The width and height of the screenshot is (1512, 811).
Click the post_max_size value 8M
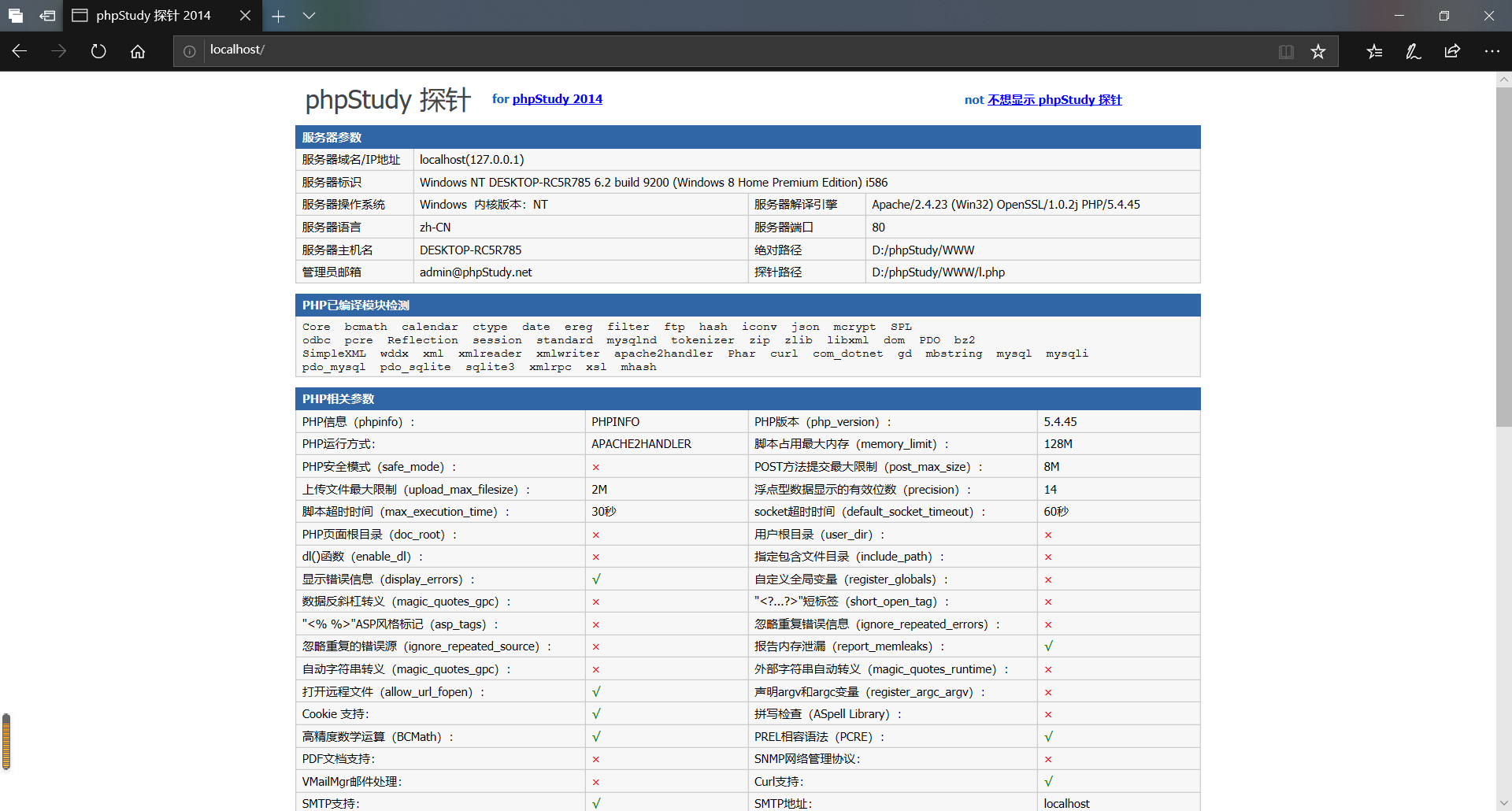tap(1051, 467)
